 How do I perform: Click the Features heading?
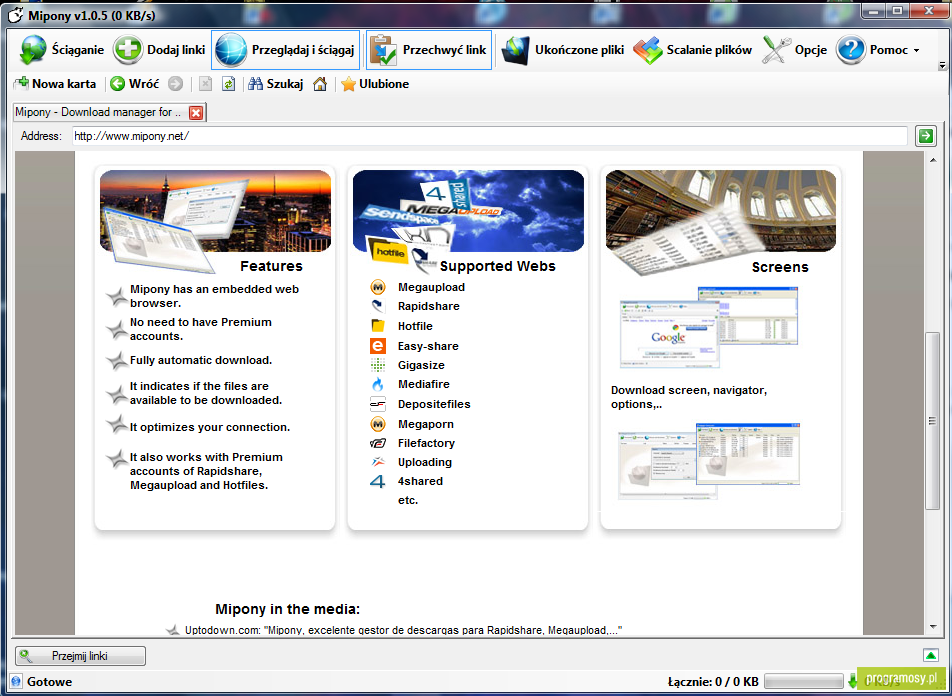(271, 266)
